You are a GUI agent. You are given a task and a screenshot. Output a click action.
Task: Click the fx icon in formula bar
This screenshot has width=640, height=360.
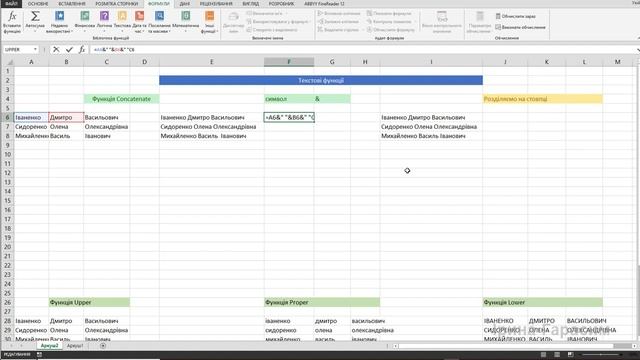(x=82, y=49)
